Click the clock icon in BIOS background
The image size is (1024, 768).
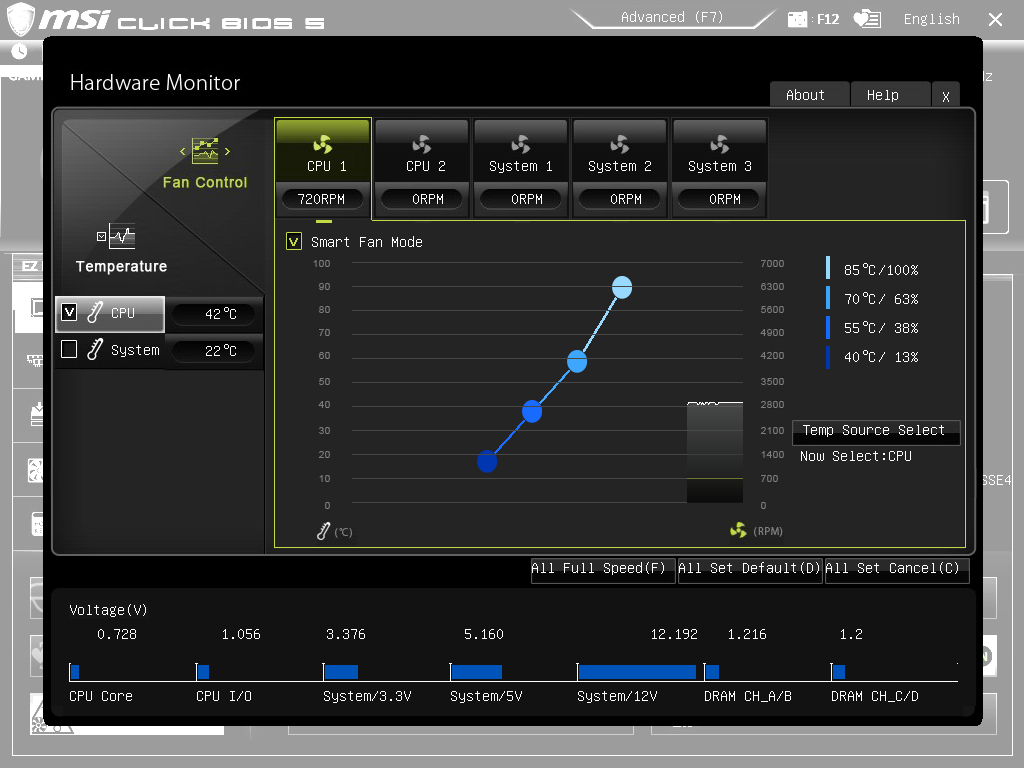20,51
